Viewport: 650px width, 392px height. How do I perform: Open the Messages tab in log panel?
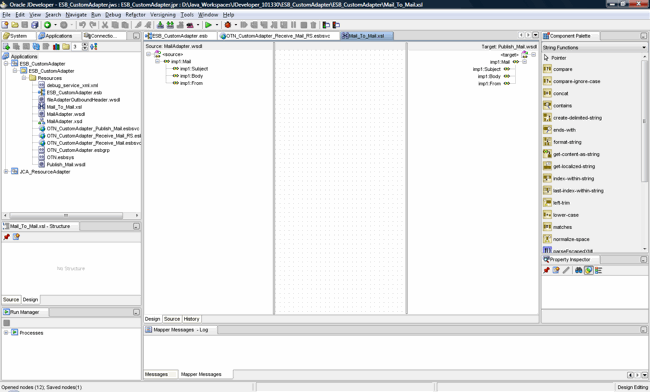157,374
